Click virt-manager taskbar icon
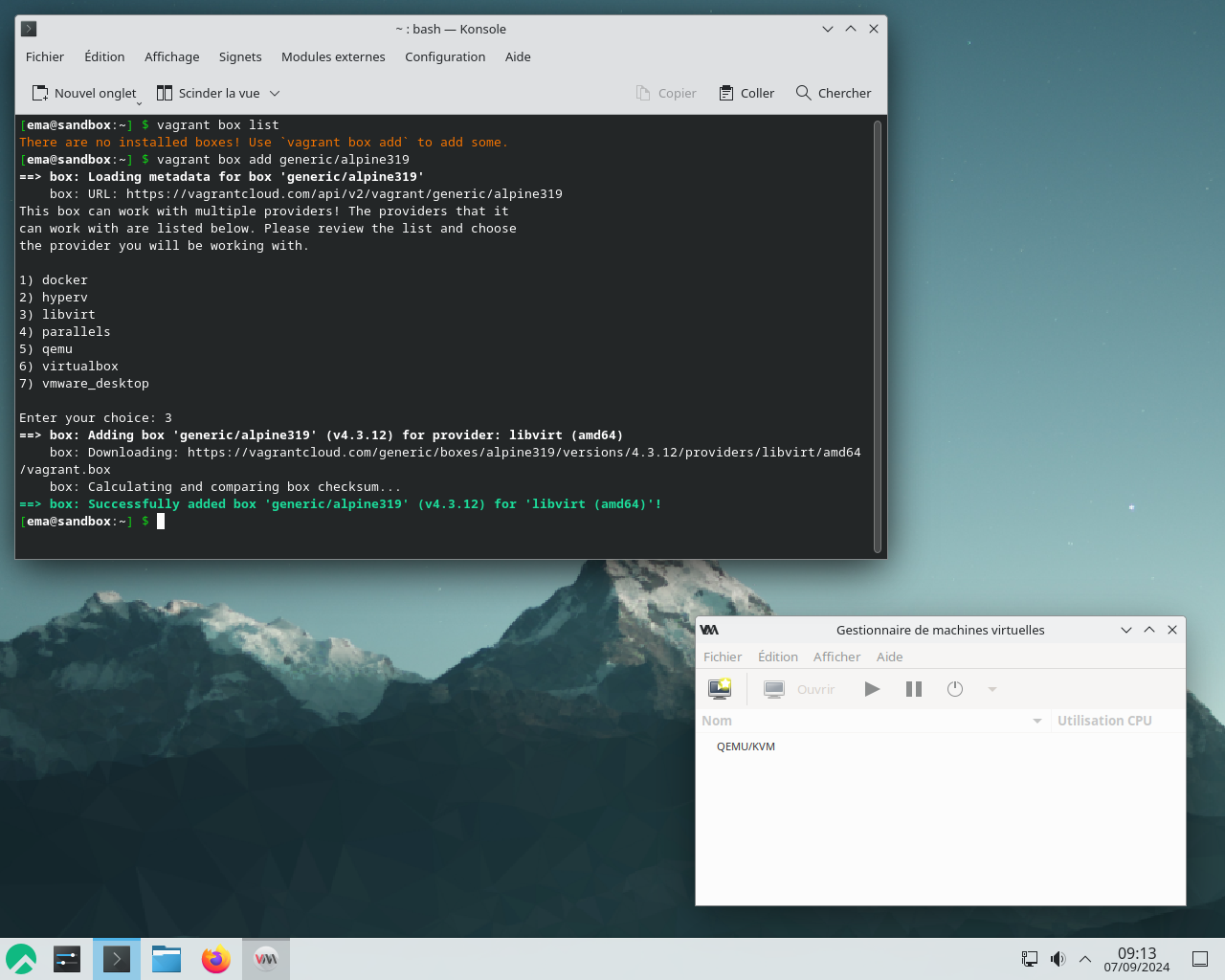This screenshot has height=980, width=1225. [266, 959]
